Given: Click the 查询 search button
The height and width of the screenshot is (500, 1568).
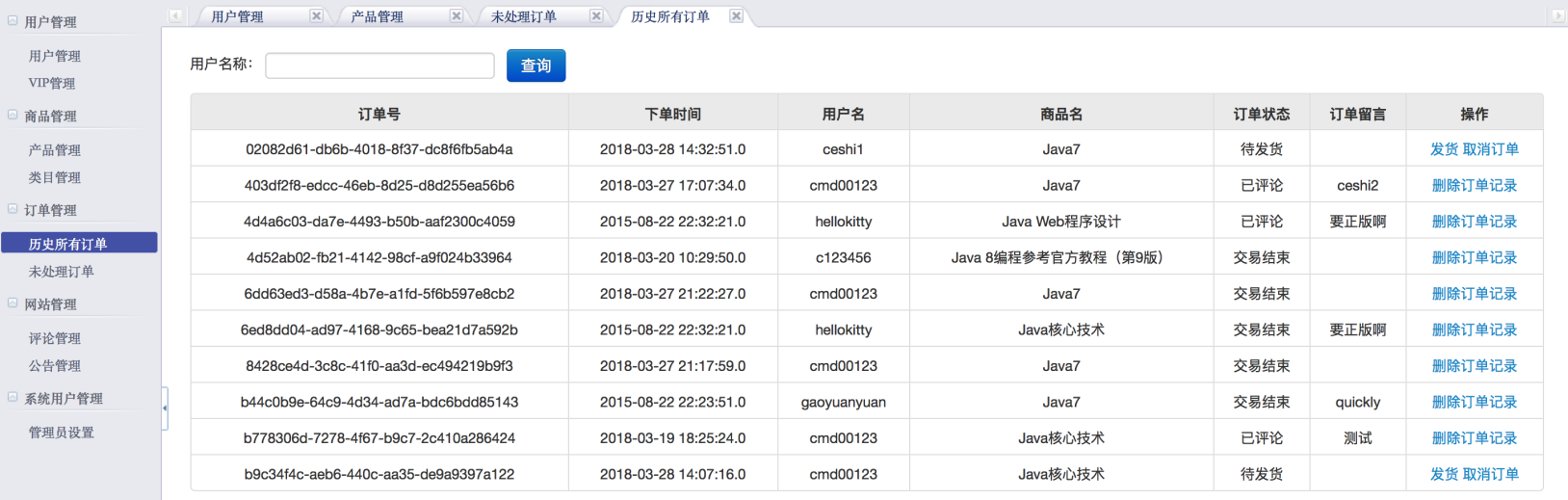Looking at the screenshot, I should click(x=536, y=66).
